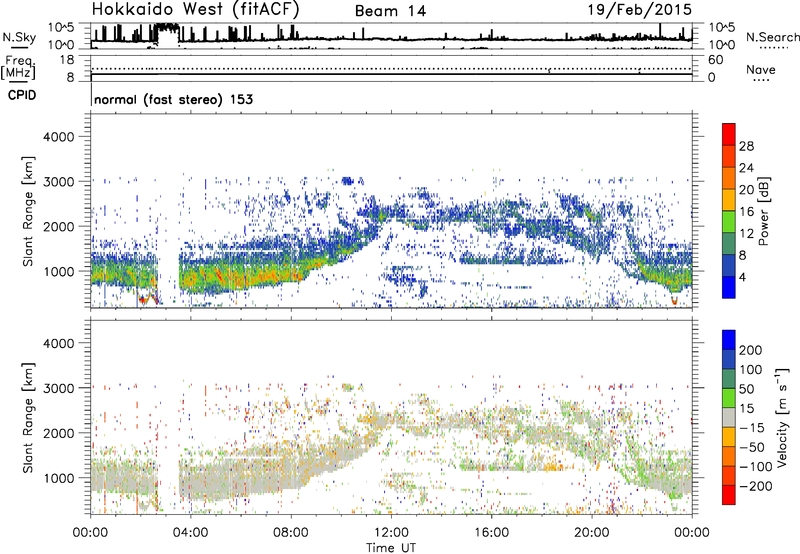Screen dimensions: 800x554
Task: Select the 'Freq. [MHz]' axis label
Action: pos(19,67)
